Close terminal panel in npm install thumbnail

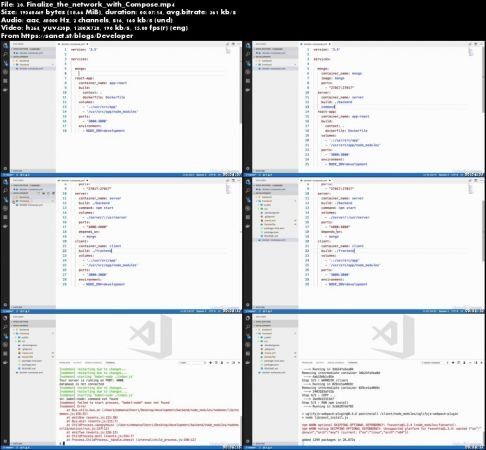point(481,362)
